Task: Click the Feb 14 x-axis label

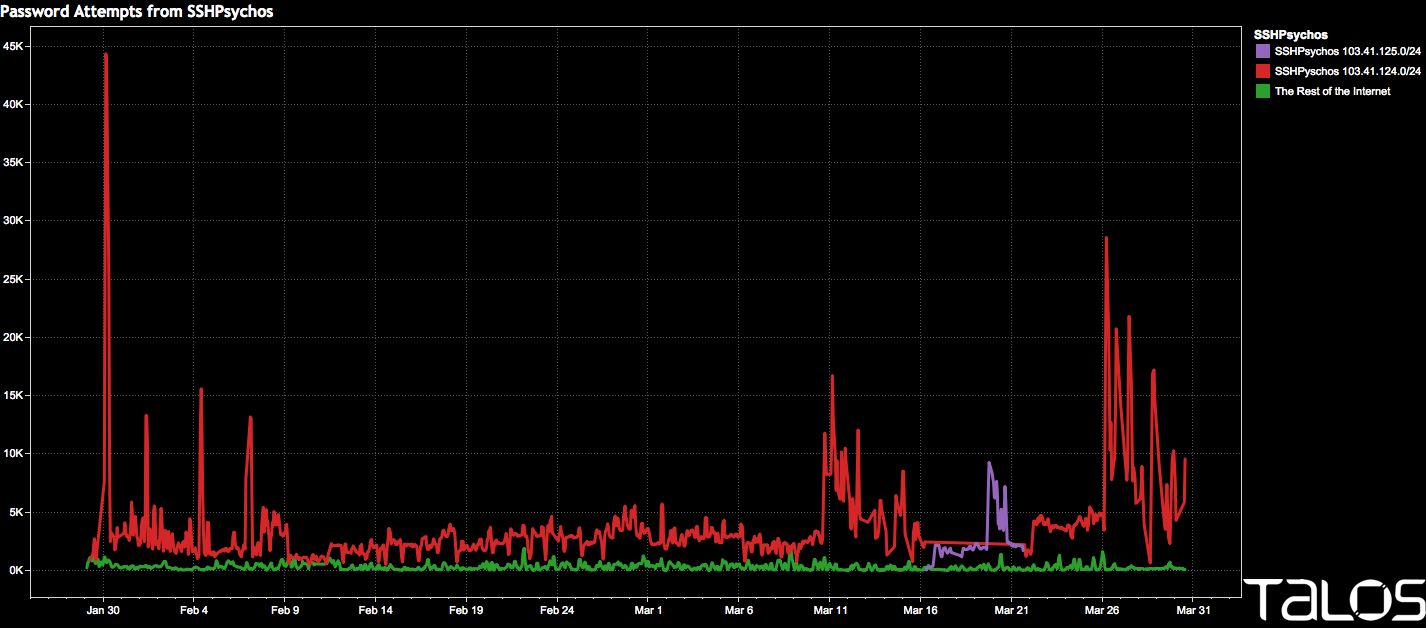Action: coord(375,609)
